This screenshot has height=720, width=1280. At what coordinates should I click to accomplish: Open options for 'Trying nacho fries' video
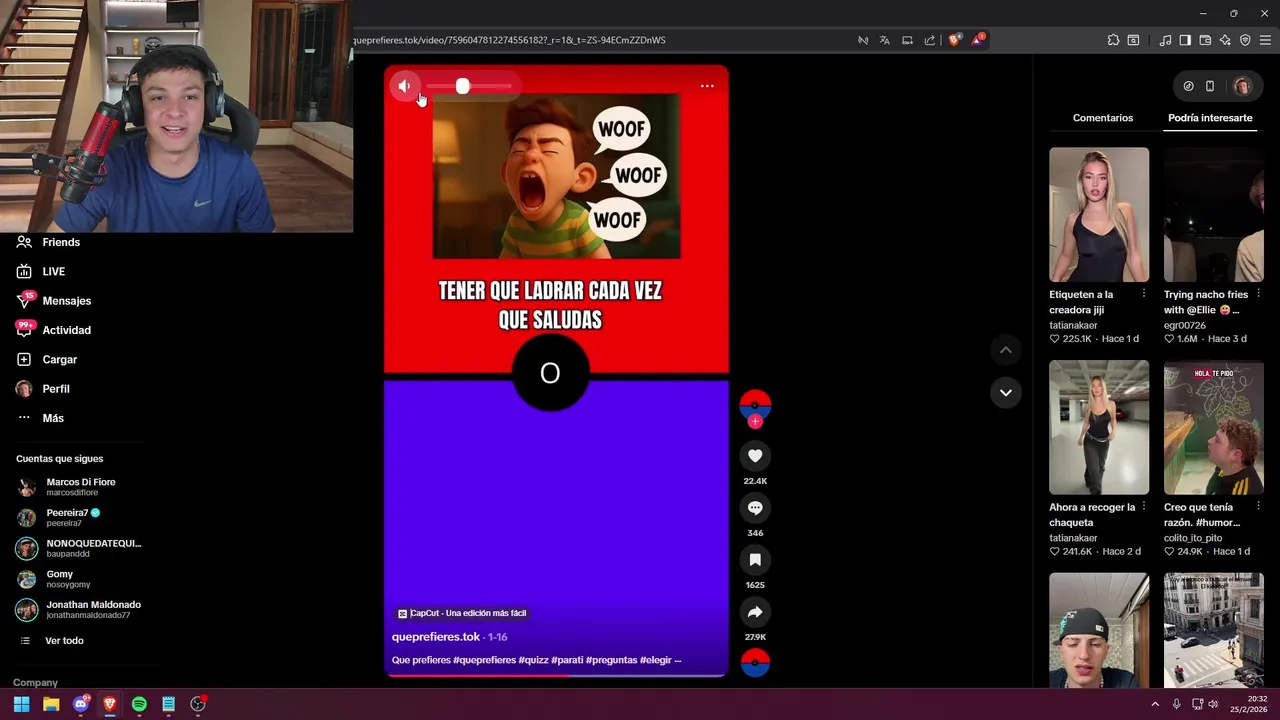[x=1258, y=294]
